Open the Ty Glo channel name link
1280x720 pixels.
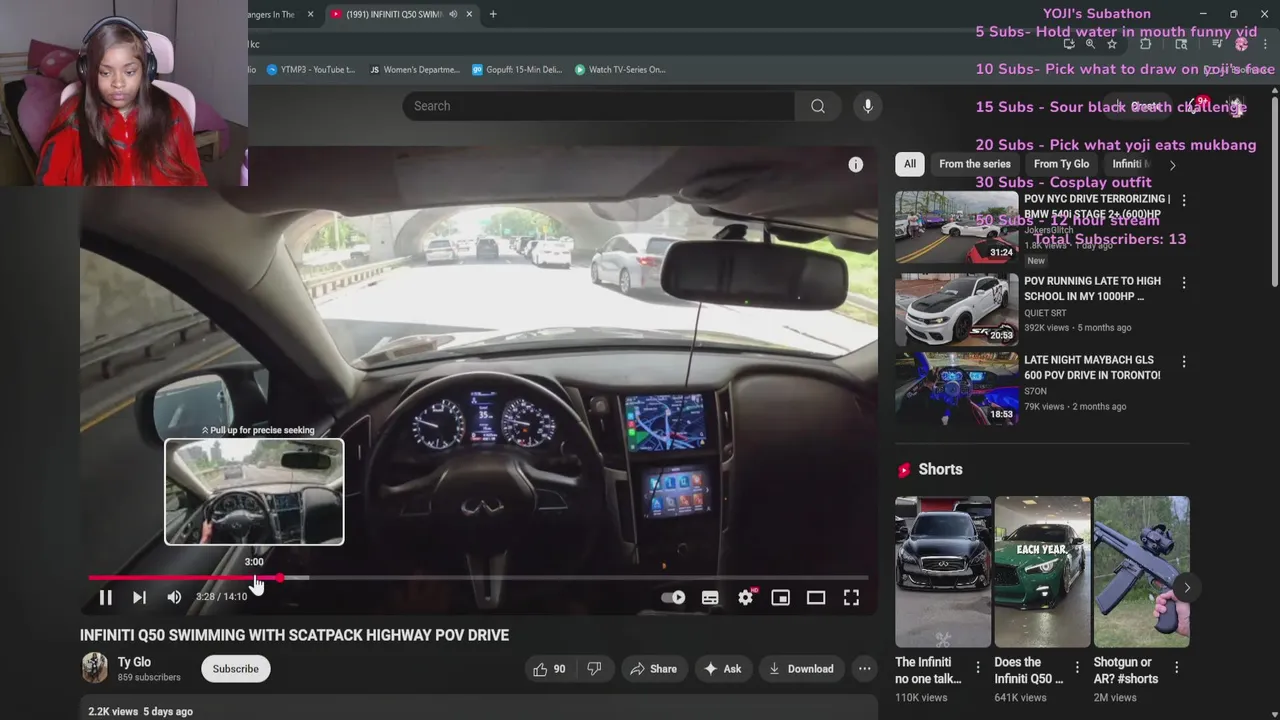tap(134, 662)
